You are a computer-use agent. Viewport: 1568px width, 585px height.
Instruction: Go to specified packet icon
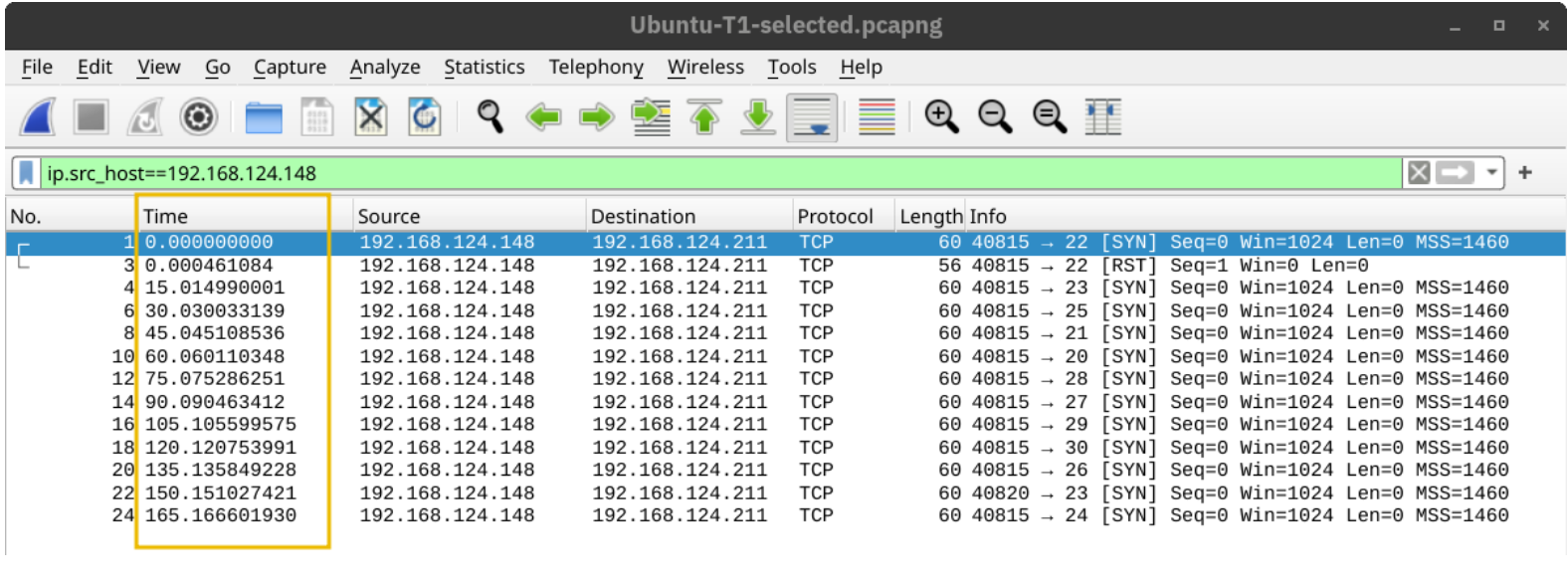click(651, 117)
